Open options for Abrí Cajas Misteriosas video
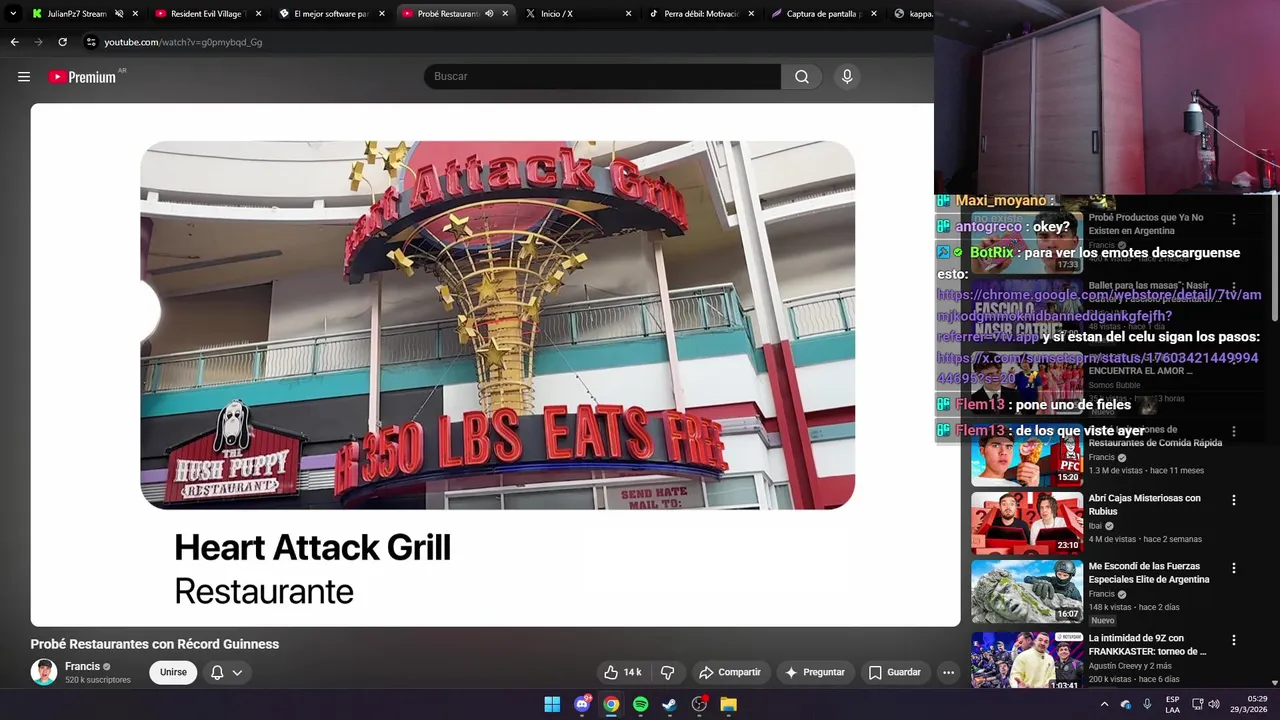The height and width of the screenshot is (720, 1280). pos(1233,500)
